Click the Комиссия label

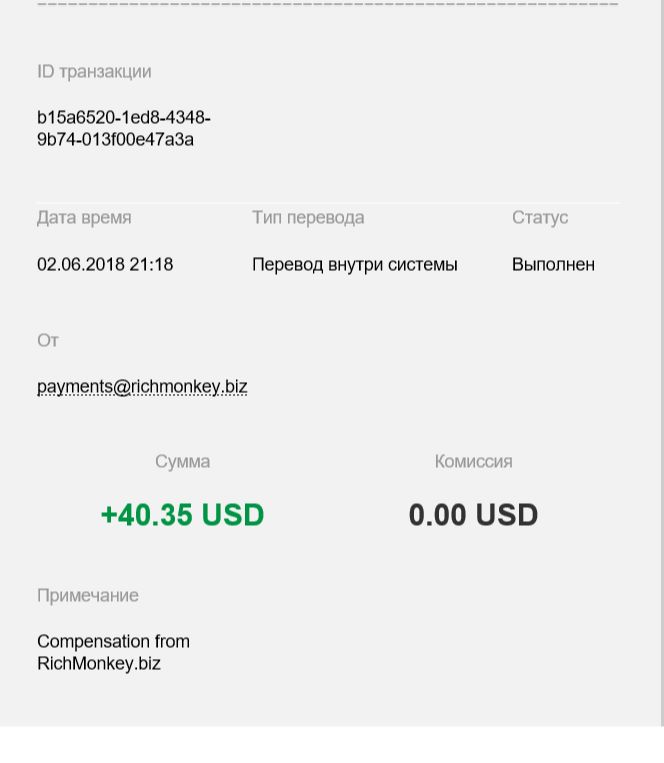coord(473,462)
